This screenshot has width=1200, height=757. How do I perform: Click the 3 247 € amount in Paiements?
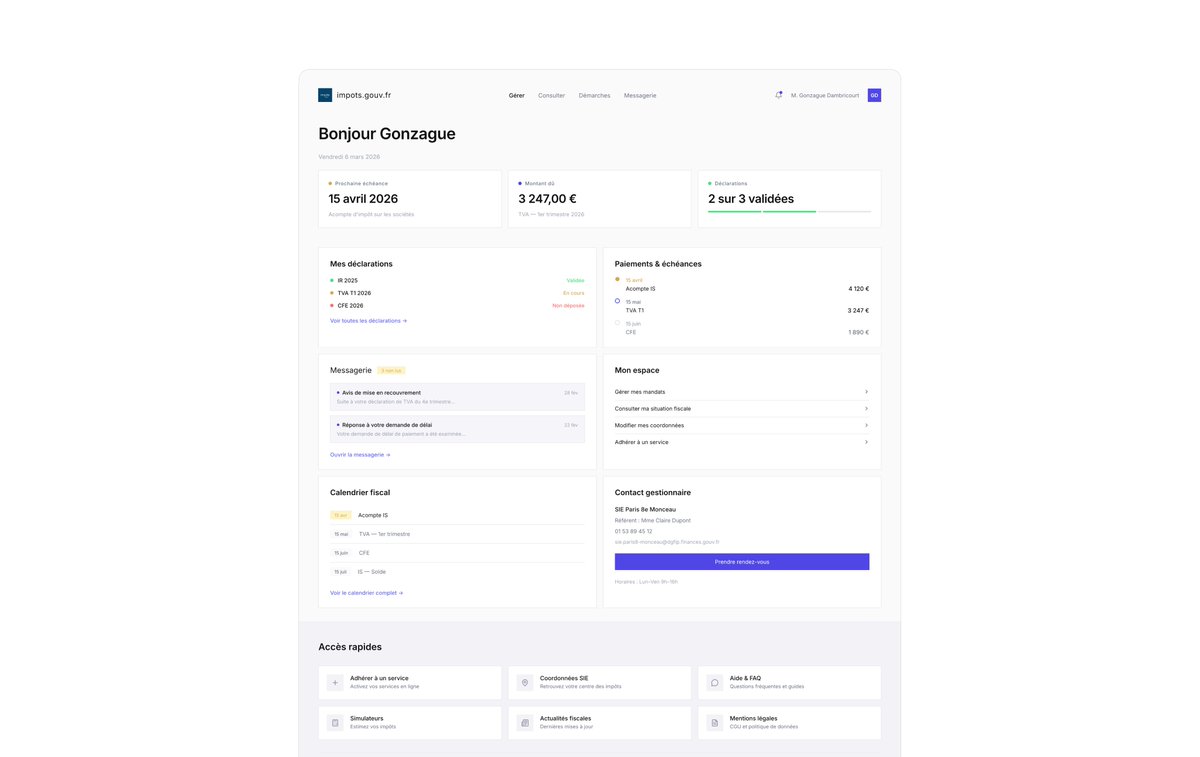[859, 310]
